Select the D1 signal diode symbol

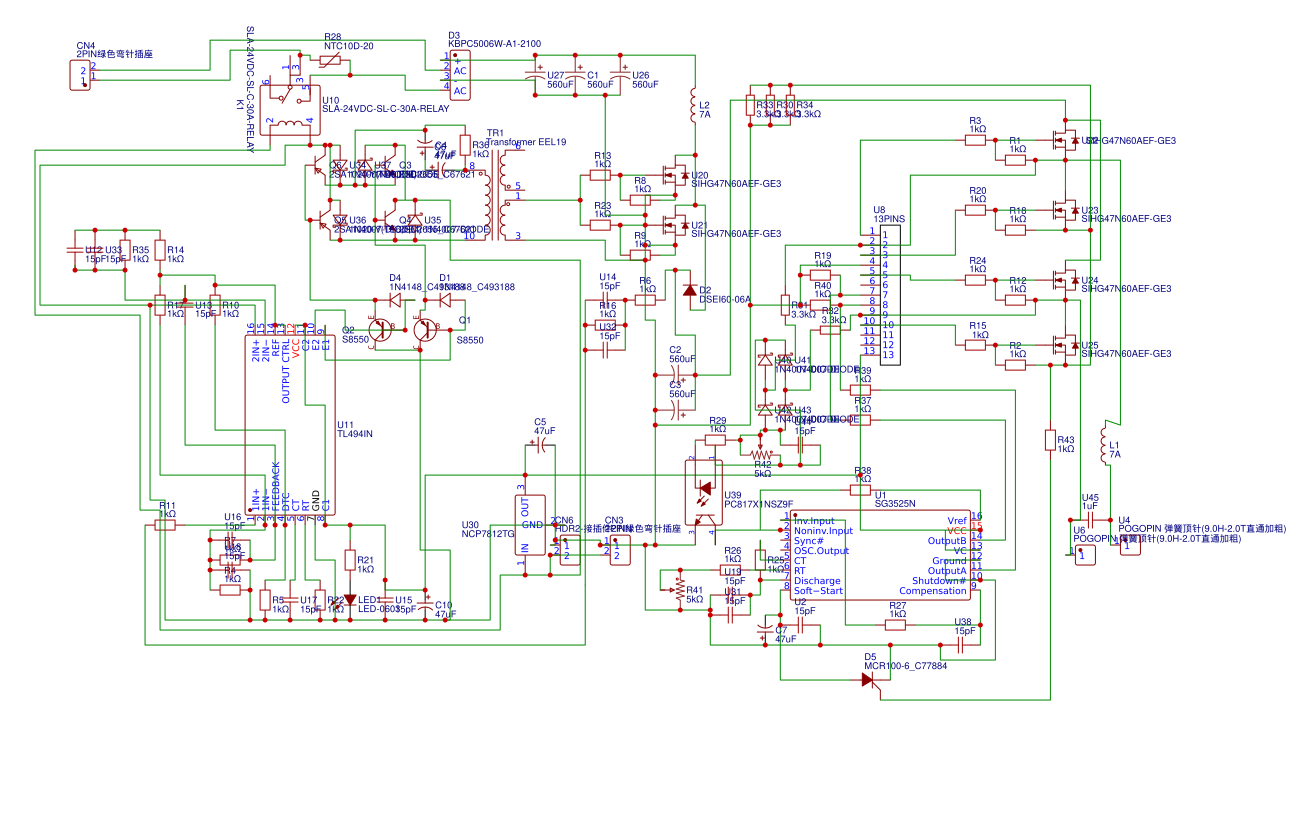pyautogui.click(x=445, y=298)
